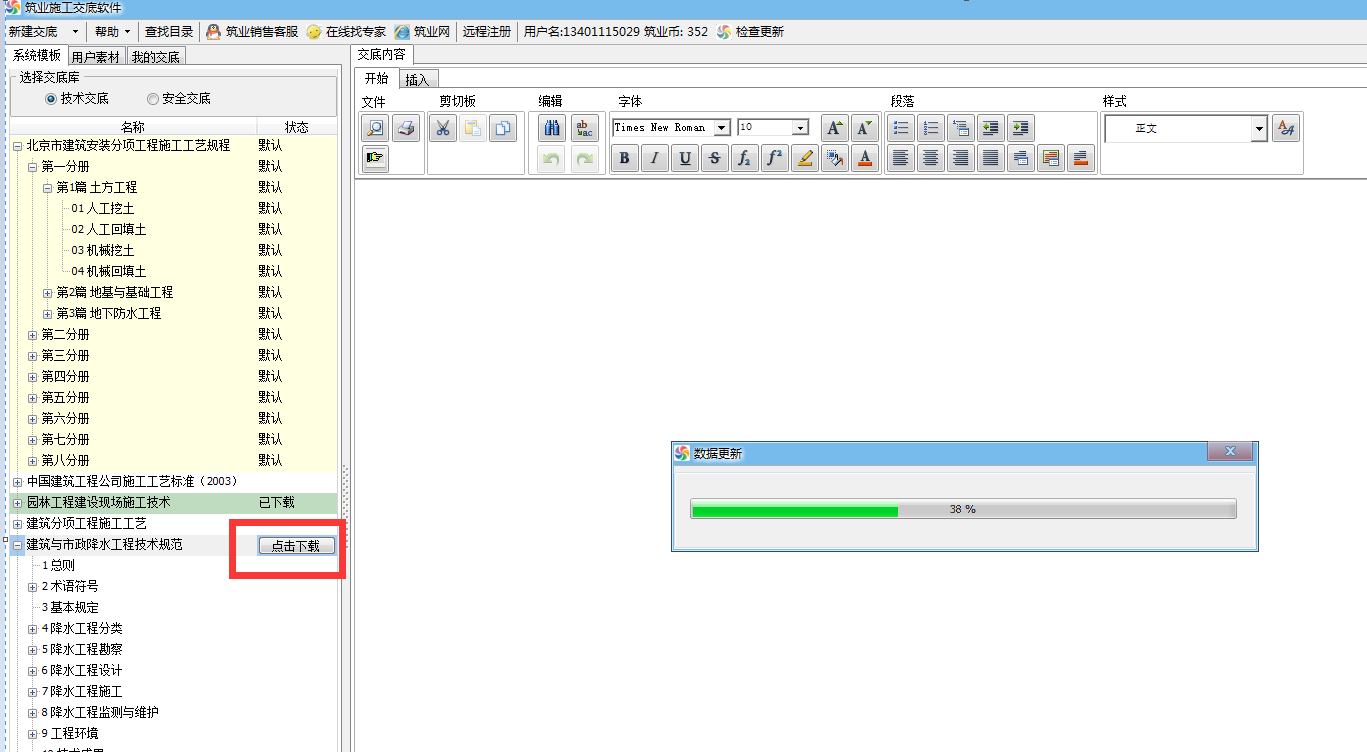The image size is (1367, 752).
Task: Apply underline formatting
Action: (685, 158)
